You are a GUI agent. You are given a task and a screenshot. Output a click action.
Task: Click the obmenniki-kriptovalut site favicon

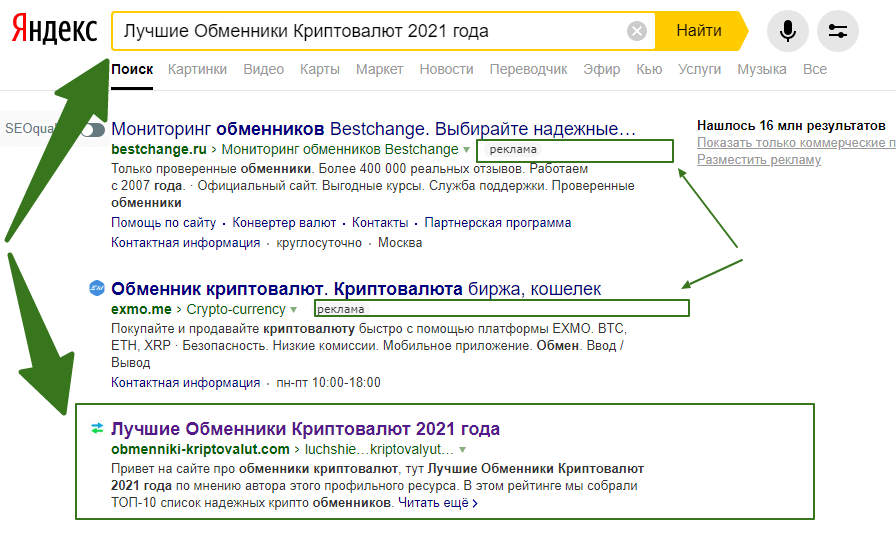pos(97,429)
